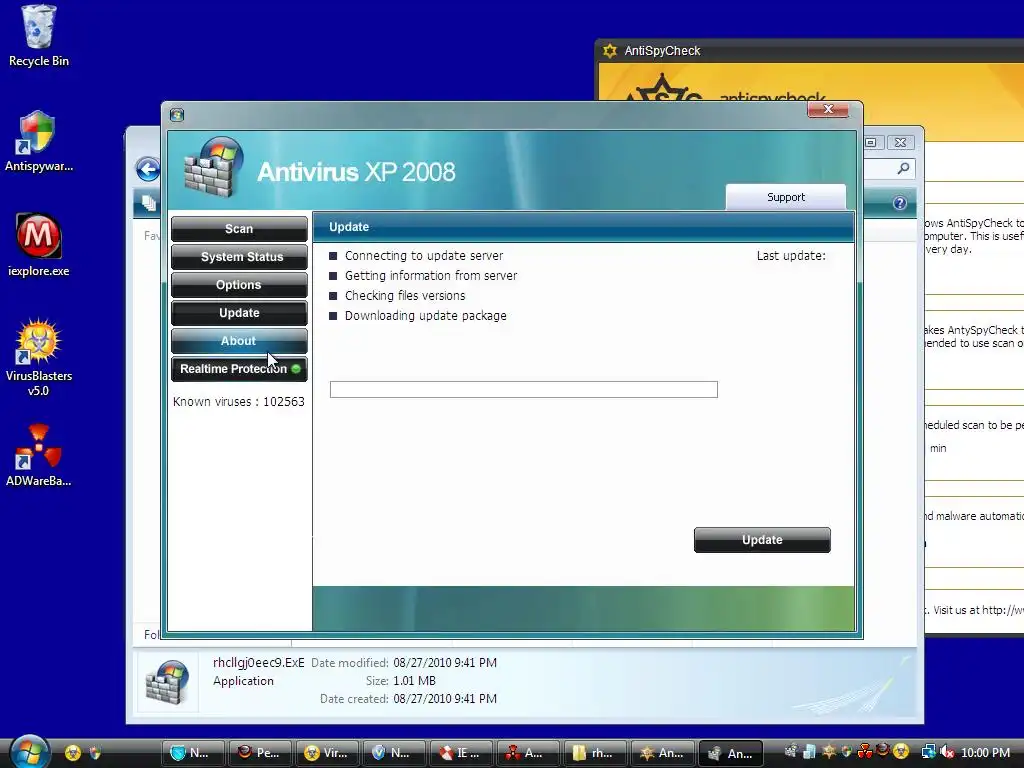
Task: Click the network connection tray icon
Action: (x=929, y=752)
